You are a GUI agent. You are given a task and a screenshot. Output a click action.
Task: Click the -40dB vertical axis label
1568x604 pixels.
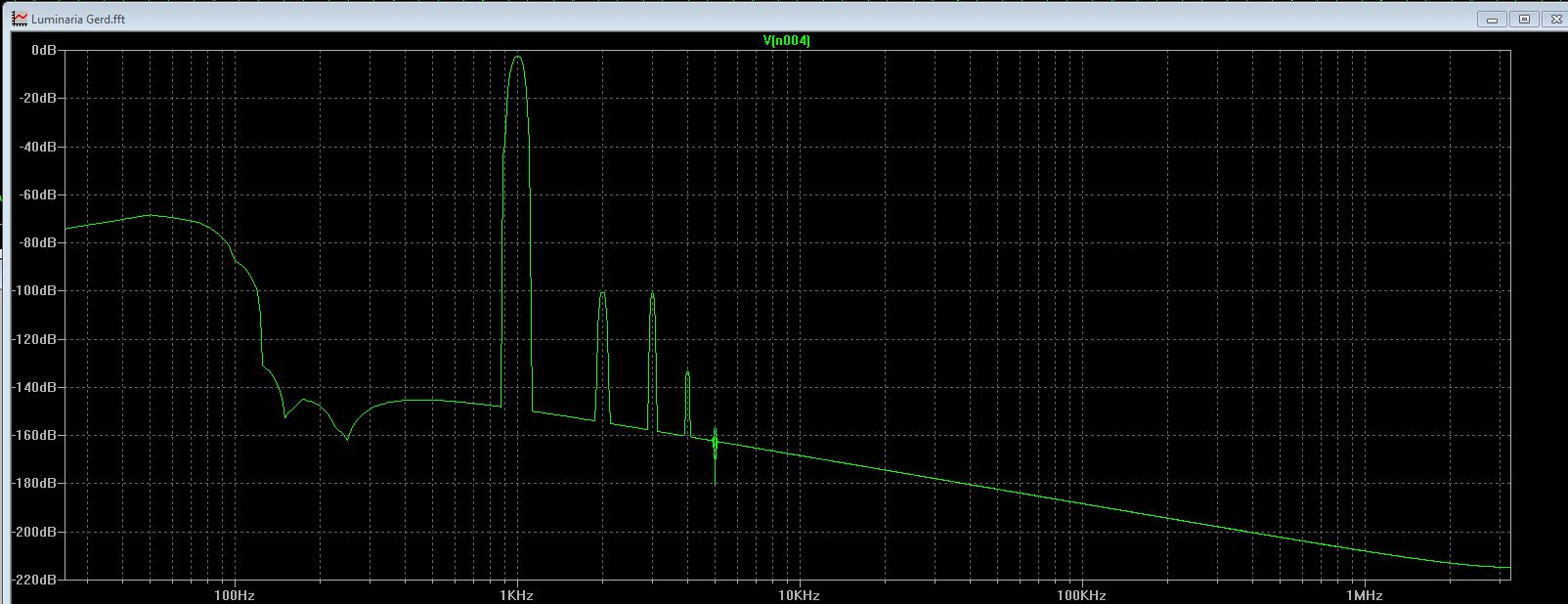coord(40,147)
